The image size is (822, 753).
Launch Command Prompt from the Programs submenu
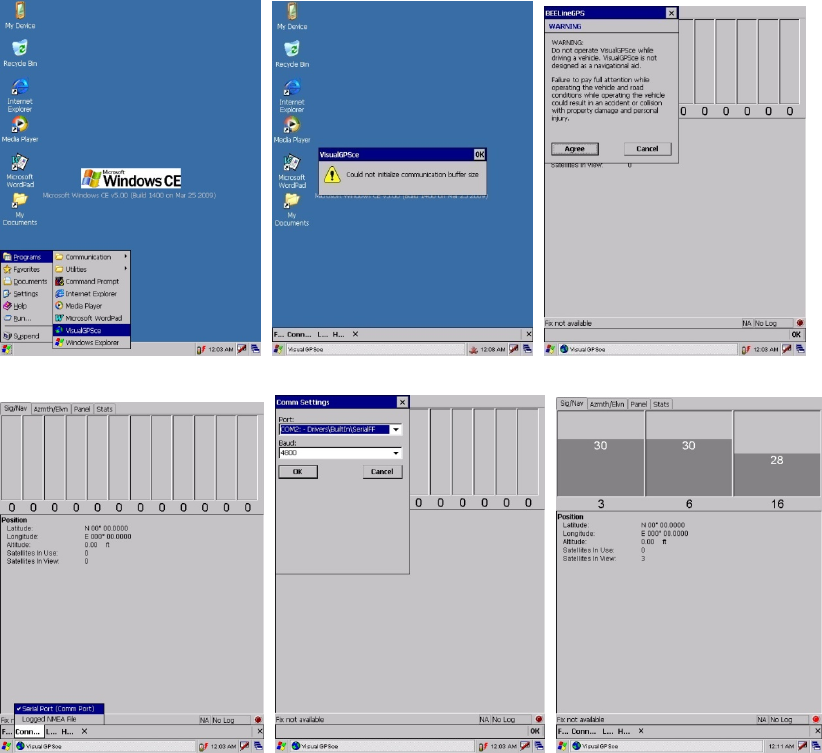click(x=92, y=282)
